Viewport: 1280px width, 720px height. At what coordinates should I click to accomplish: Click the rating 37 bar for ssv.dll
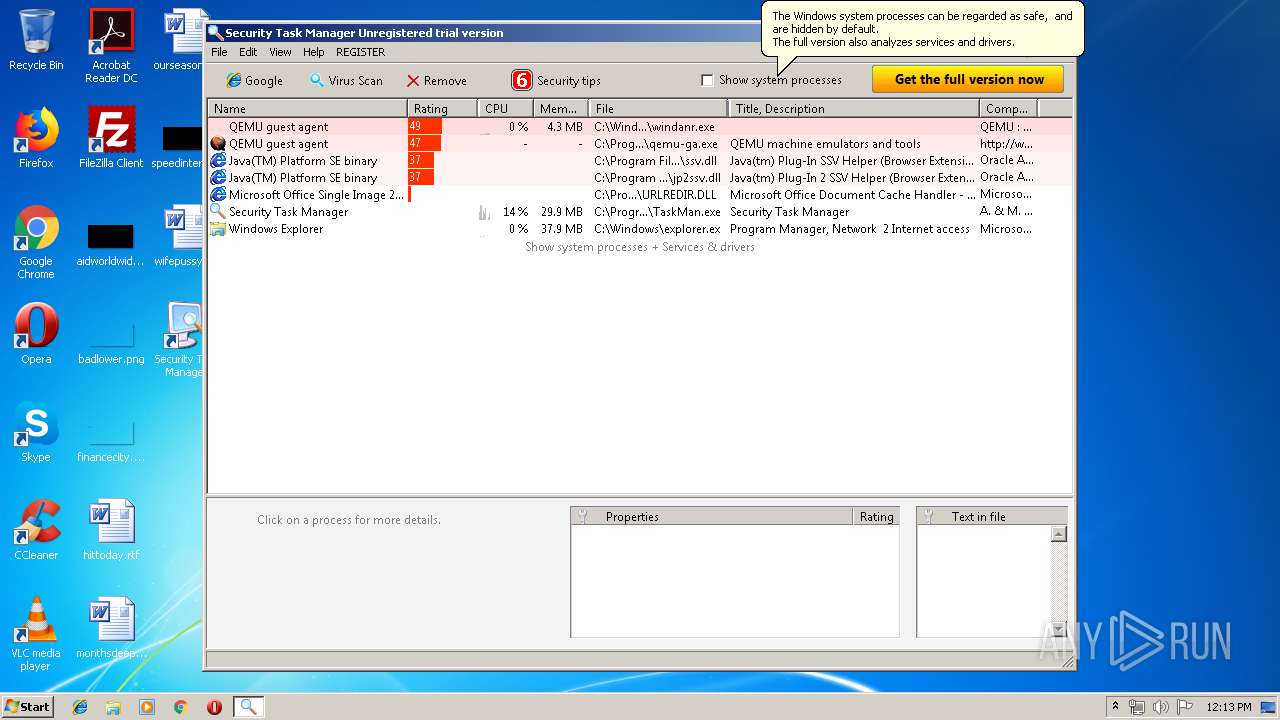[421, 161]
